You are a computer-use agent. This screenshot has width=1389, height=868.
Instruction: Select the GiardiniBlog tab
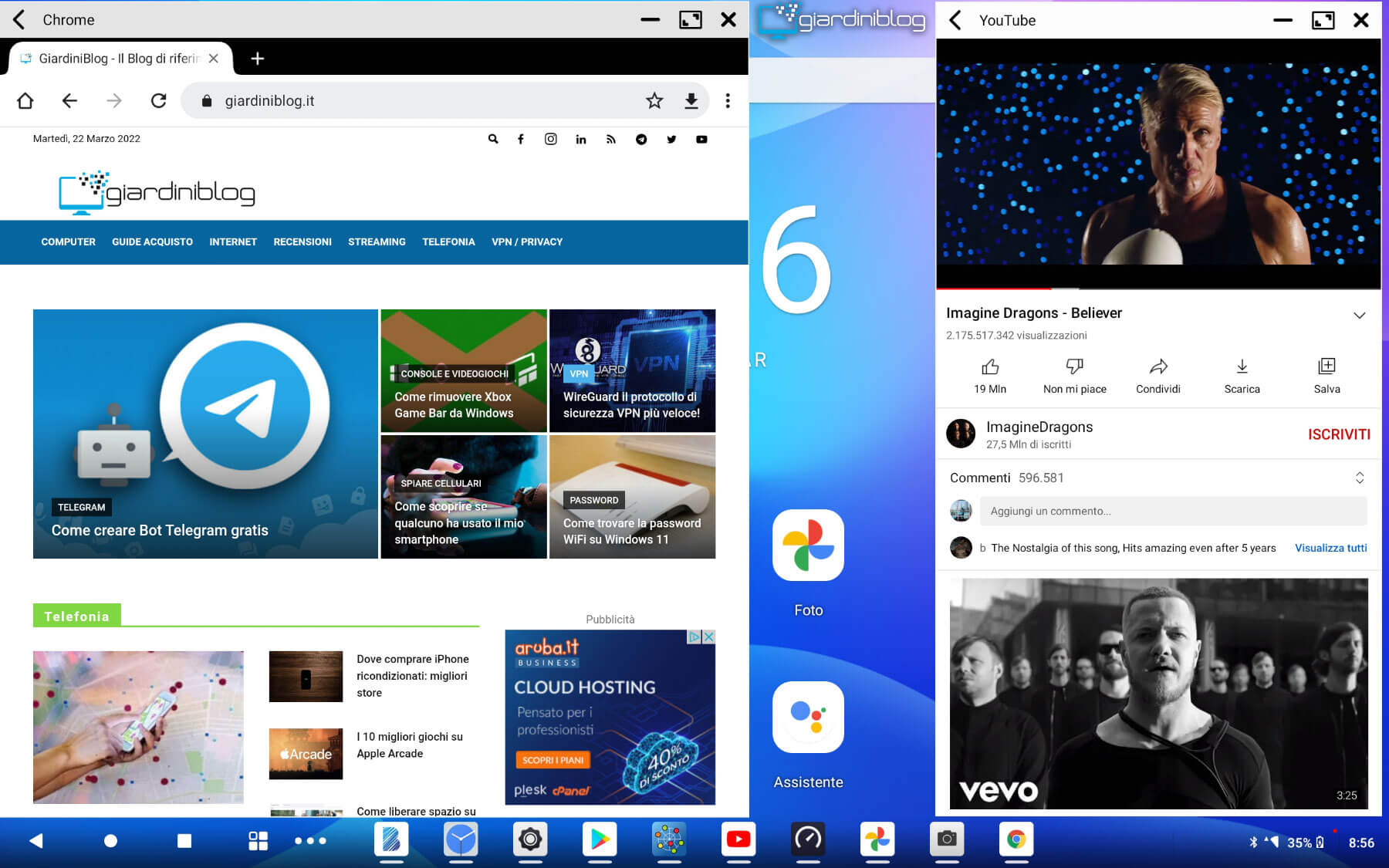pos(119,59)
